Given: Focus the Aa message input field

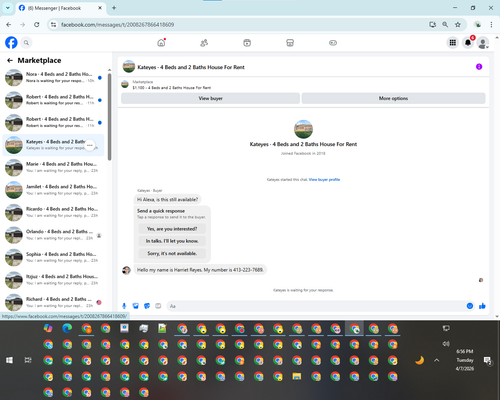Looking at the screenshot, I should pos(316,306).
